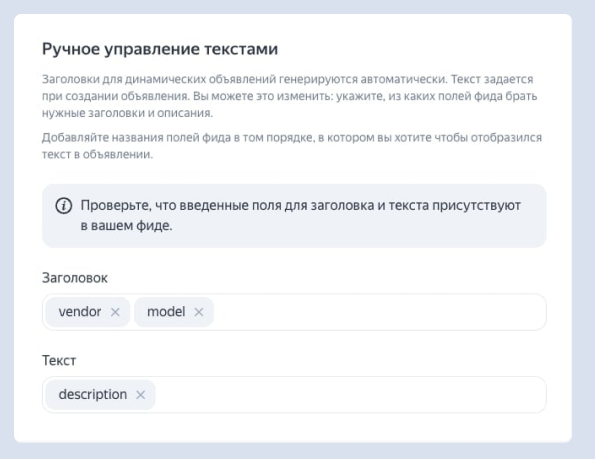Click the info icon in the notice
The width and height of the screenshot is (595, 459).
[x=64, y=206]
